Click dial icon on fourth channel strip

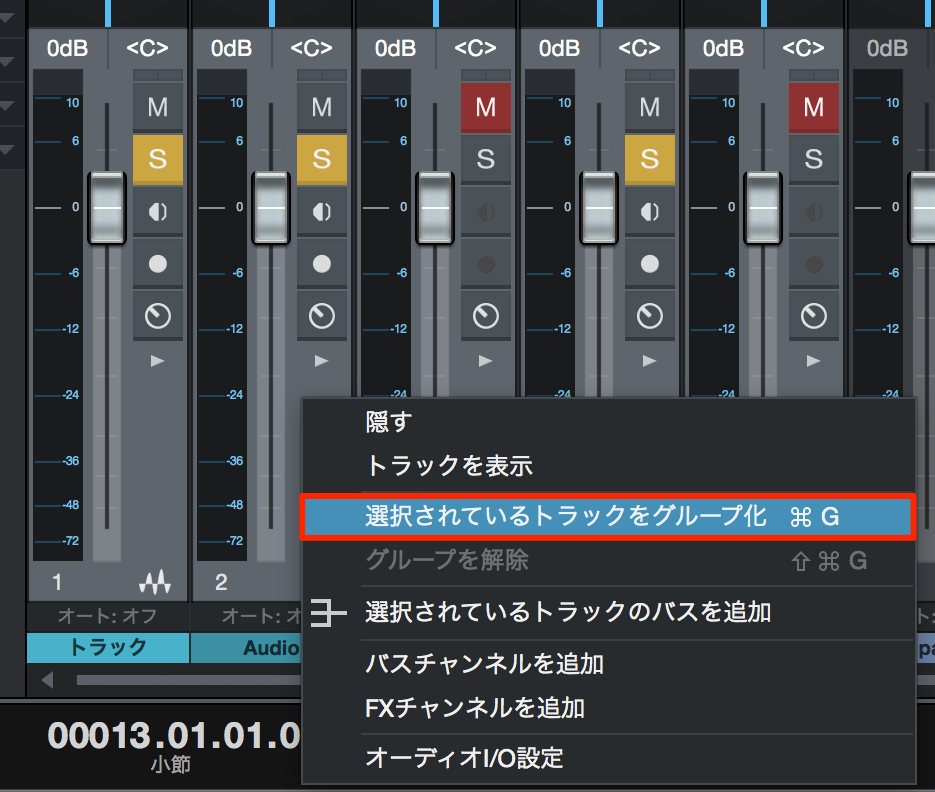(649, 315)
